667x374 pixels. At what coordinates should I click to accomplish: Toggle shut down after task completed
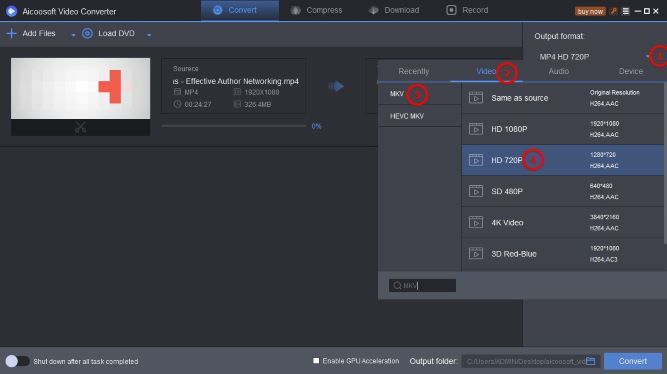point(17,361)
